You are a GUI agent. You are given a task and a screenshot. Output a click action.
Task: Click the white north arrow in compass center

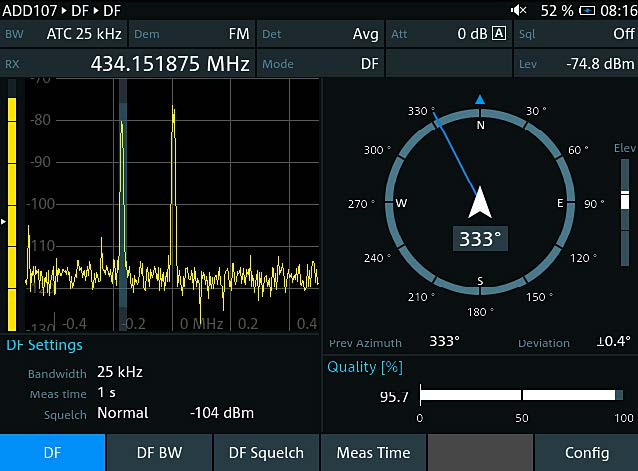coord(480,202)
